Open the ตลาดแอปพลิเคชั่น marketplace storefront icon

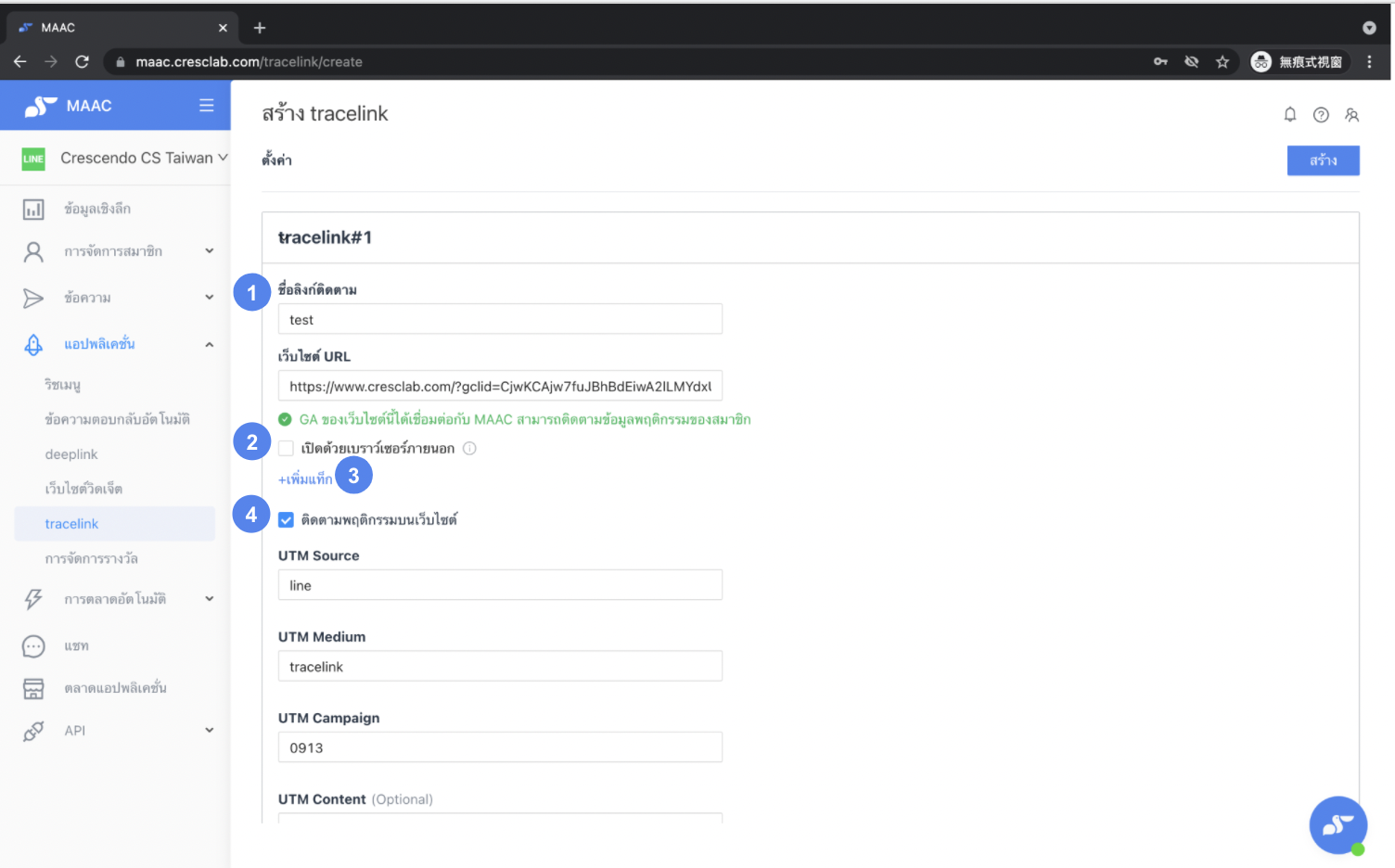33,688
